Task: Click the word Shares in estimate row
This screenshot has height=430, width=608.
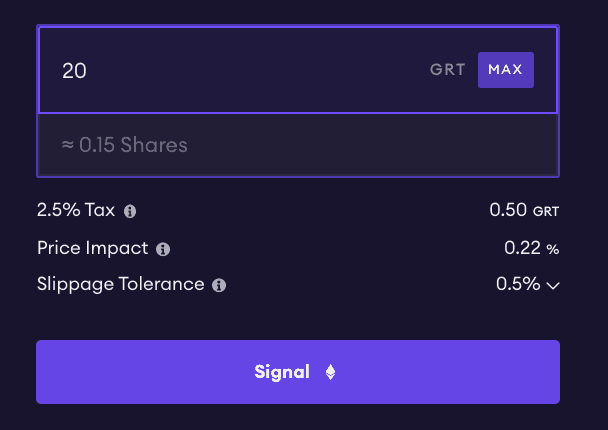Action: (x=154, y=145)
